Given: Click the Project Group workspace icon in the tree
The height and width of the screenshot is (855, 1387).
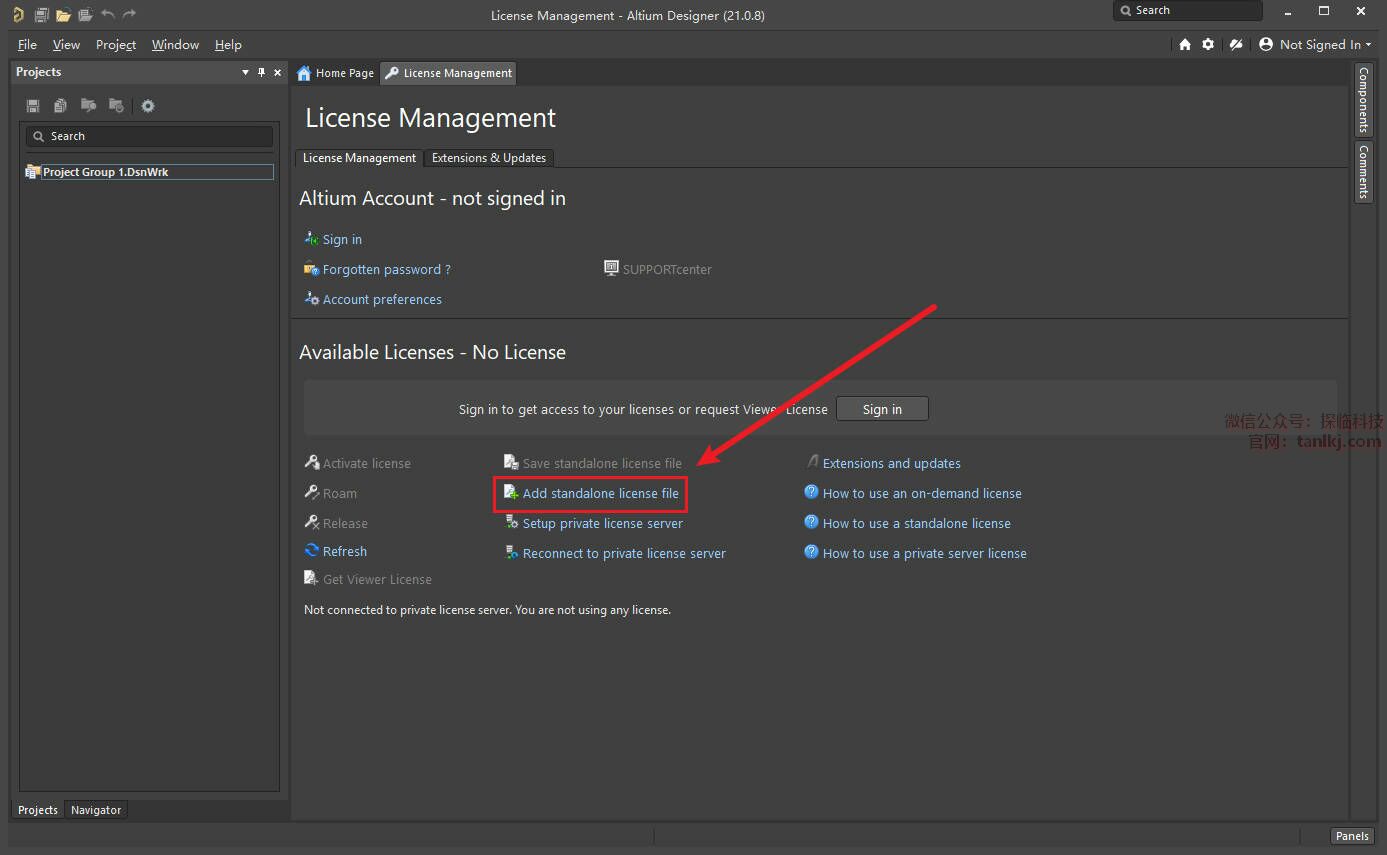Looking at the screenshot, I should (x=33, y=172).
